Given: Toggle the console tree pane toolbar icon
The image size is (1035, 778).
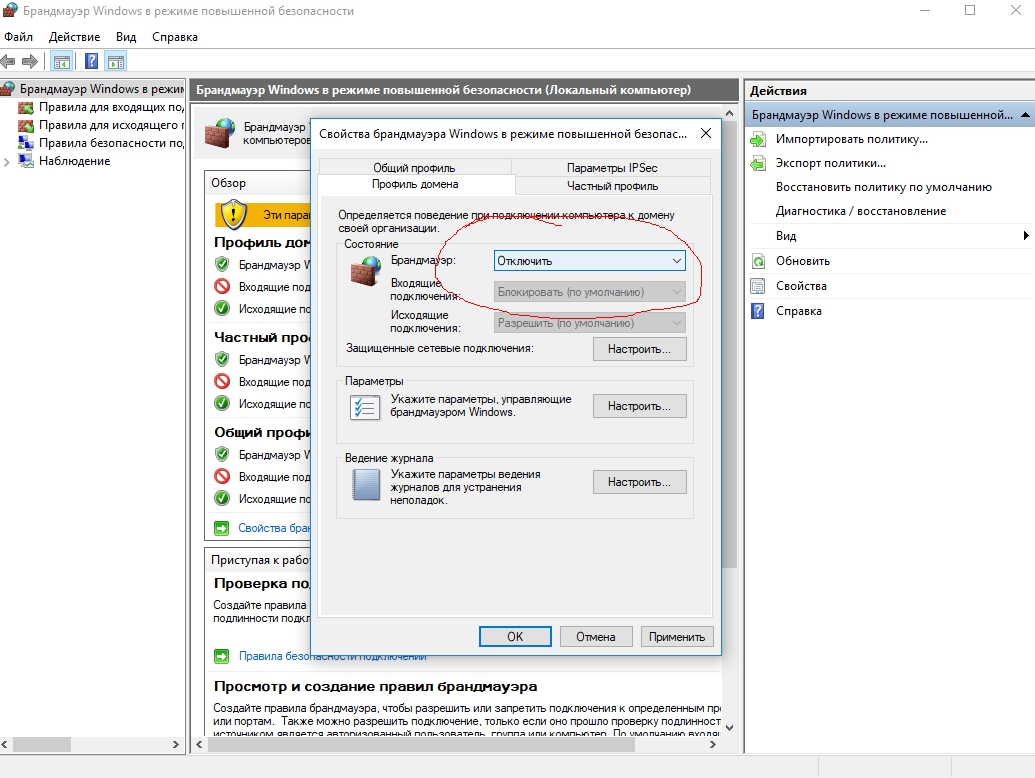Looking at the screenshot, I should (61, 62).
